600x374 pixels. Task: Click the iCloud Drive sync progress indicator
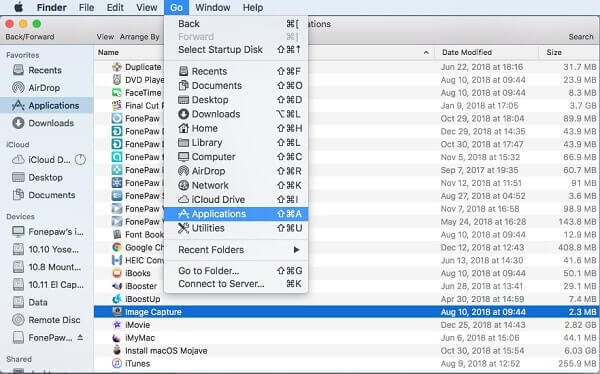(80, 160)
